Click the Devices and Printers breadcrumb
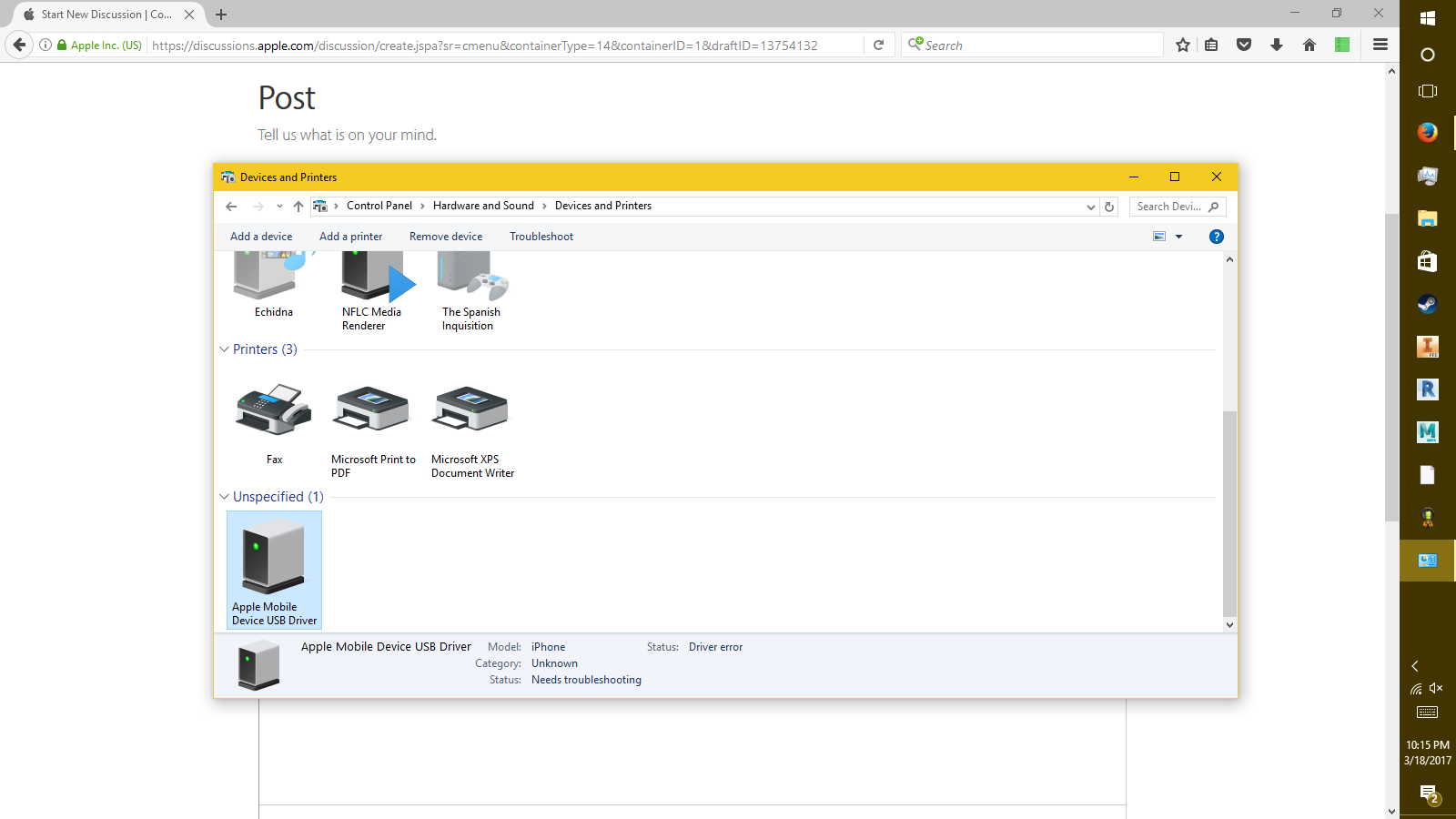Image resolution: width=1456 pixels, height=819 pixels. 603,206
